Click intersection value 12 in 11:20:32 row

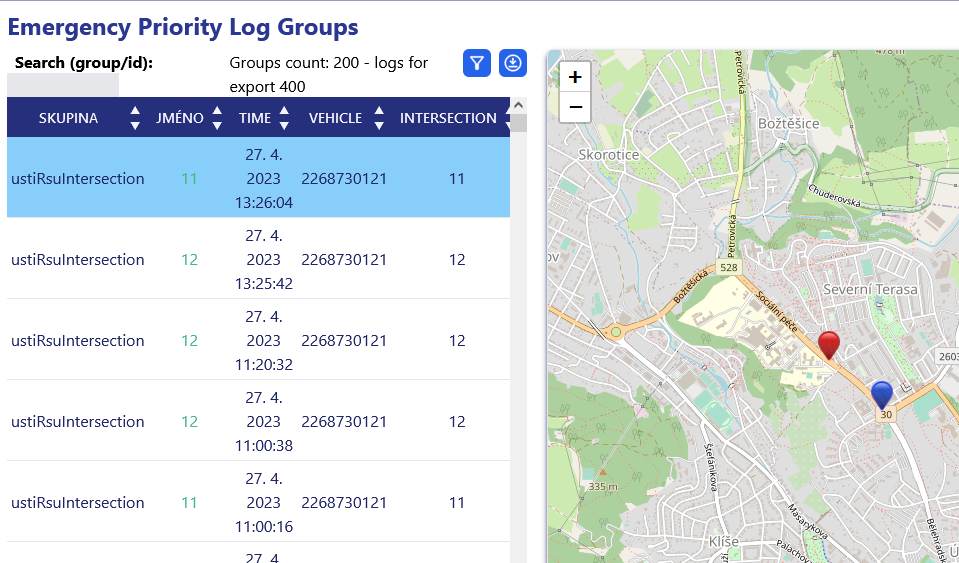pos(457,340)
